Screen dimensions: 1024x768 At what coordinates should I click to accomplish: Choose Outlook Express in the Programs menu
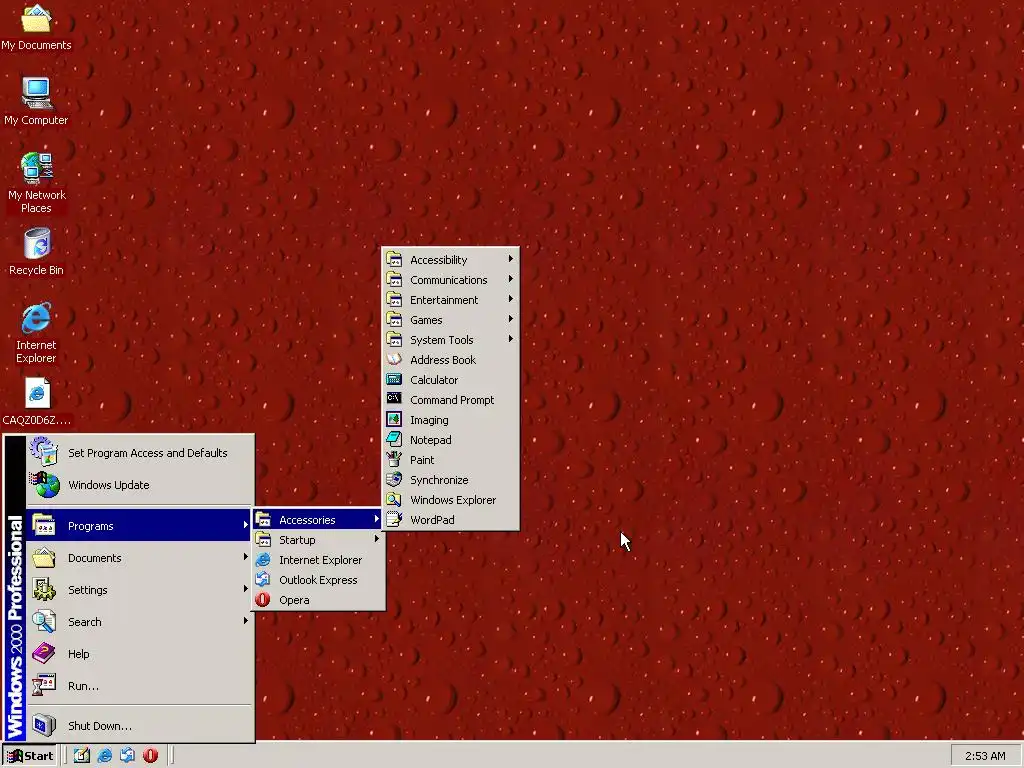[x=317, y=580]
